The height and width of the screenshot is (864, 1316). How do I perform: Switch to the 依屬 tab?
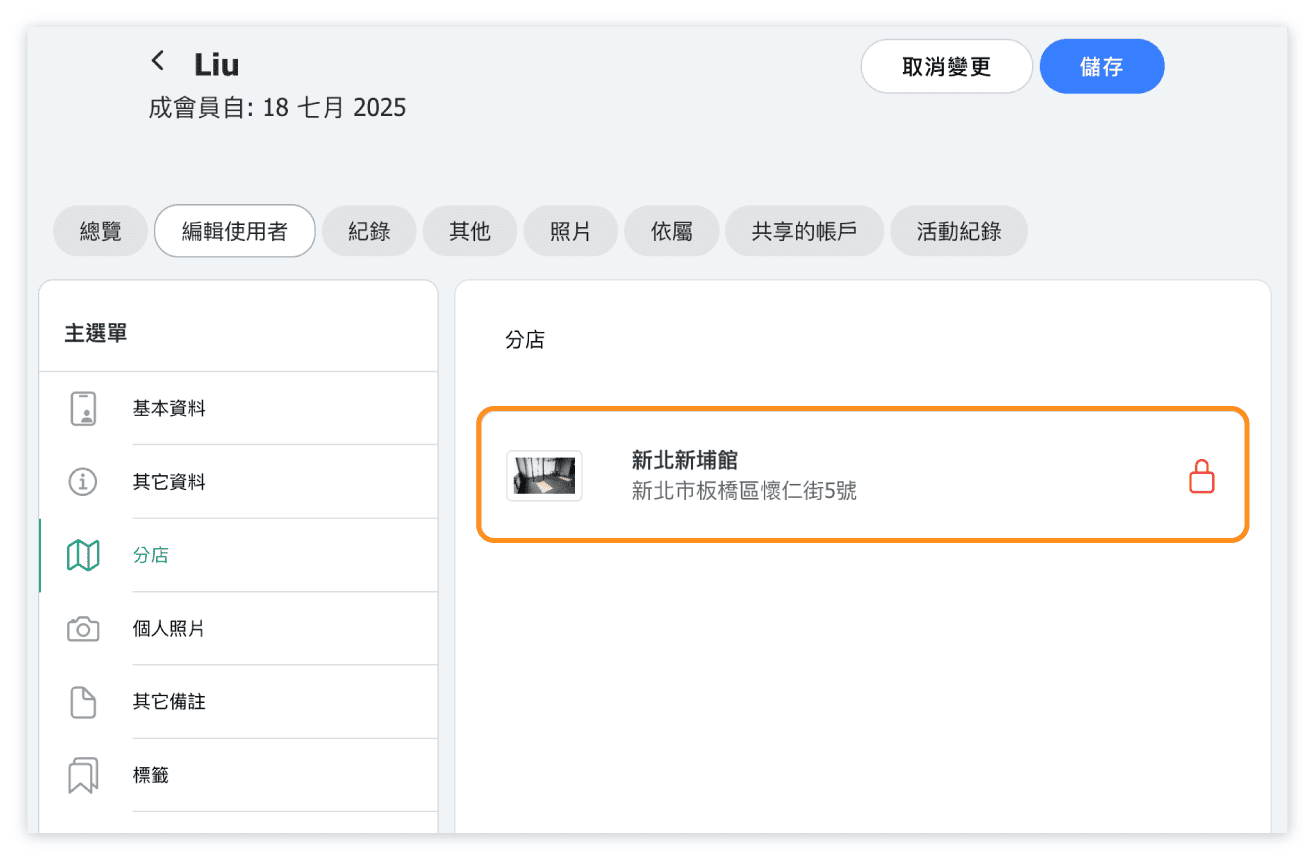(671, 232)
